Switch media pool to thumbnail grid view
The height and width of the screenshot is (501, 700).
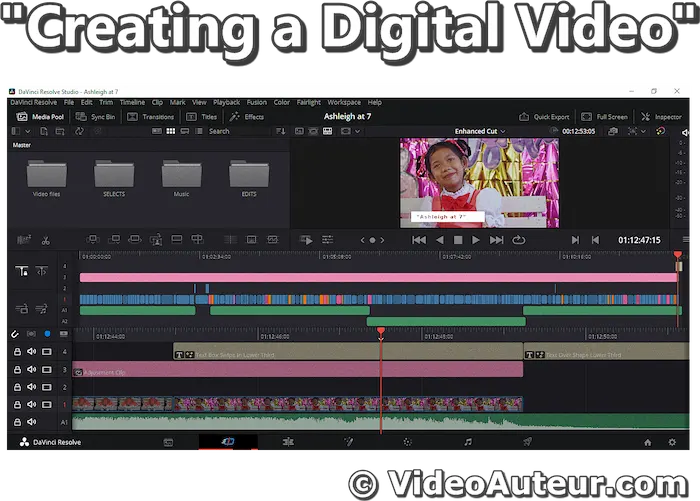(x=171, y=131)
